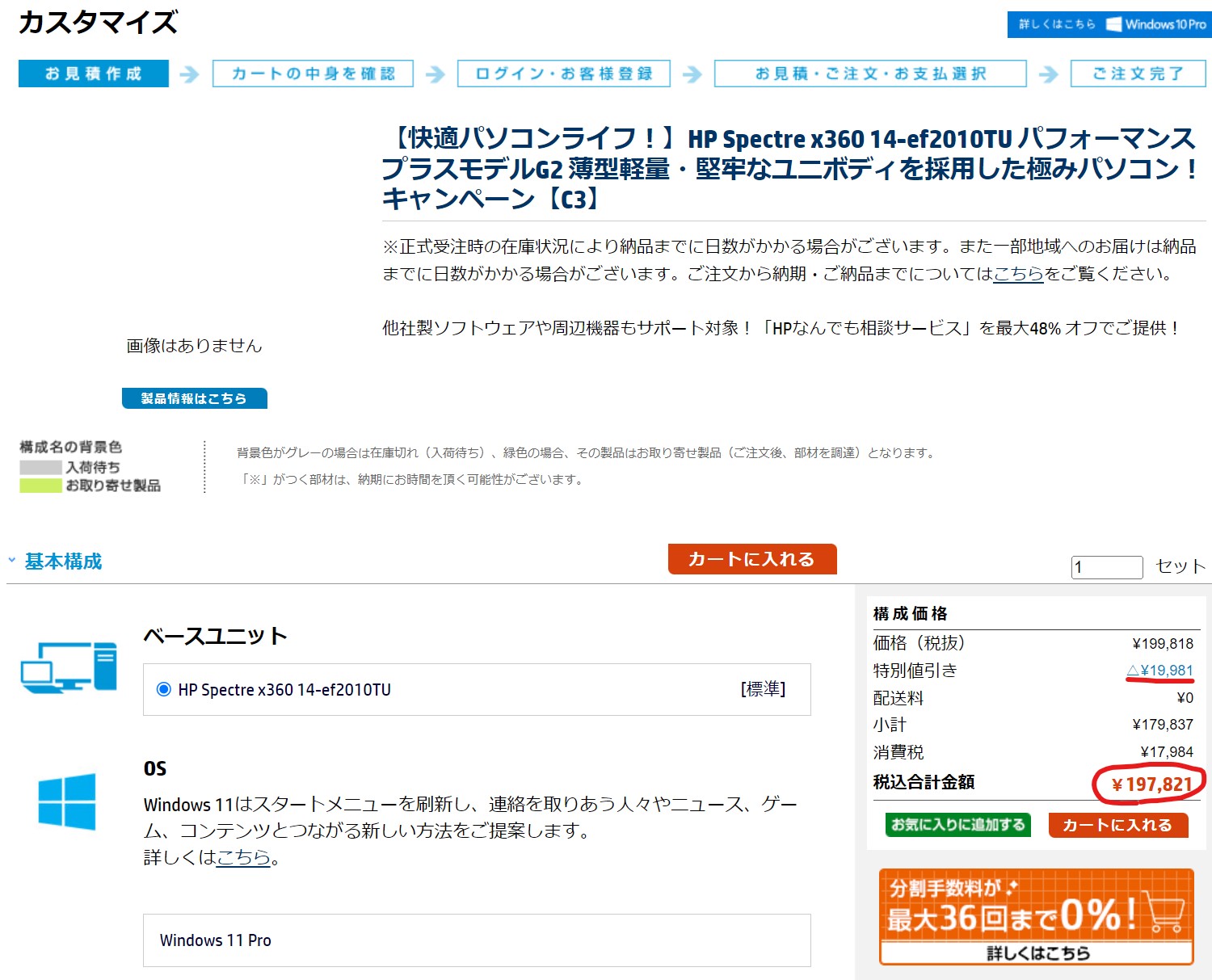Click カートに入れる in the price panel
The width and height of the screenshot is (1212, 980).
coord(1117,825)
